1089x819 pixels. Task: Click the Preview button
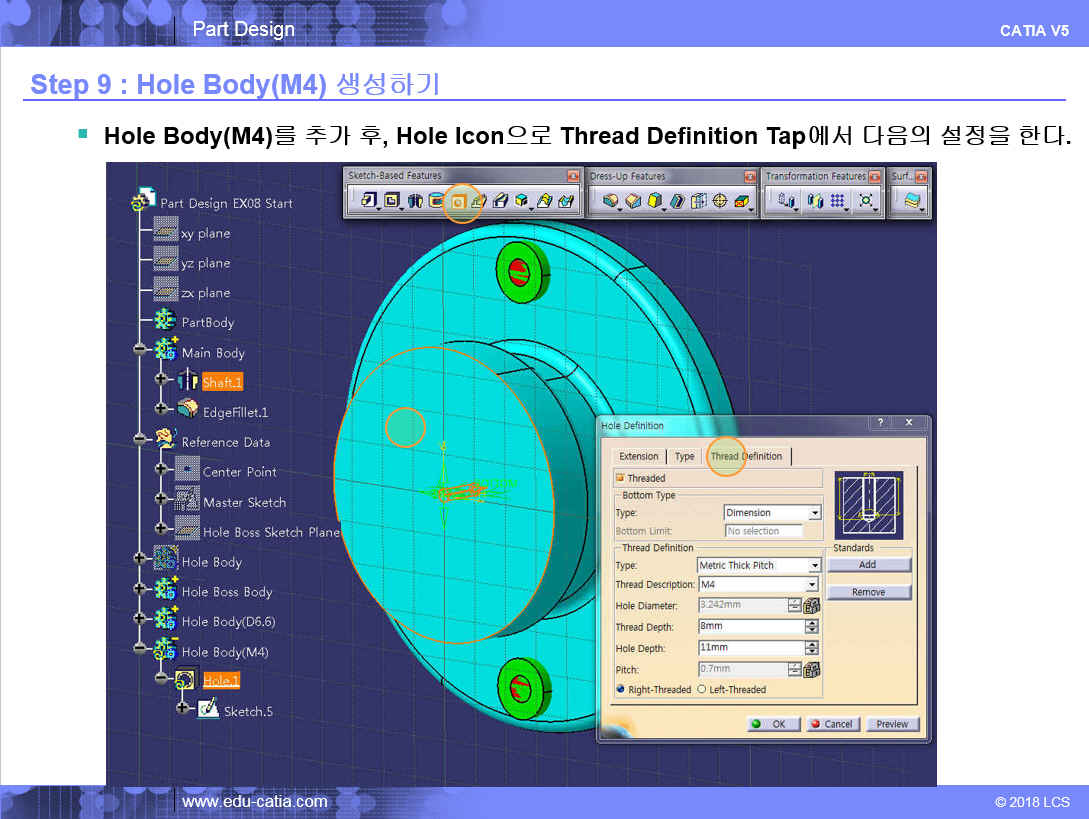pyautogui.click(x=892, y=724)
